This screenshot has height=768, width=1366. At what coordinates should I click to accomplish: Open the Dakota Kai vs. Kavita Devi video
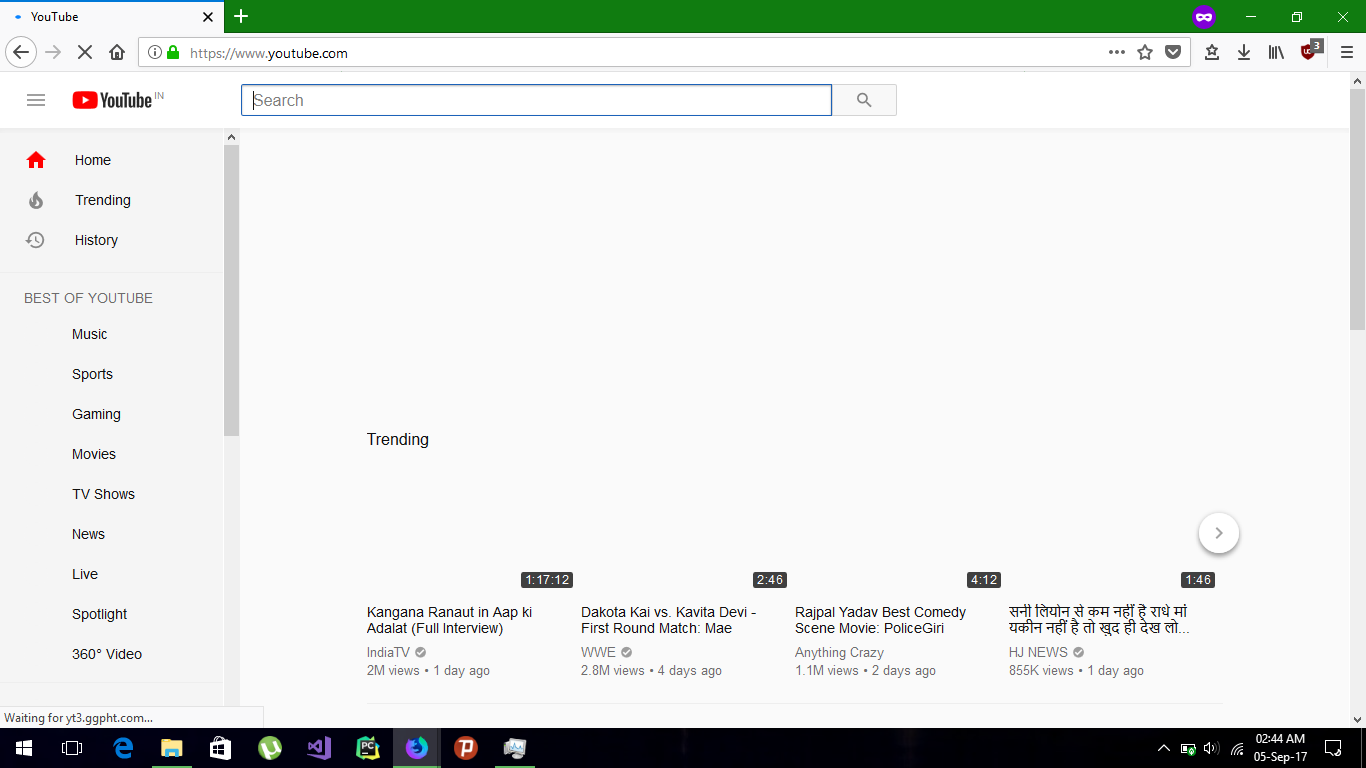tap(669, 620)
